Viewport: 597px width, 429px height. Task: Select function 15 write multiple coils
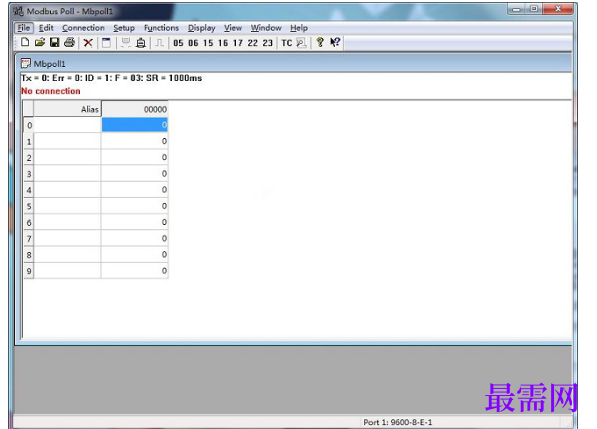208,43
